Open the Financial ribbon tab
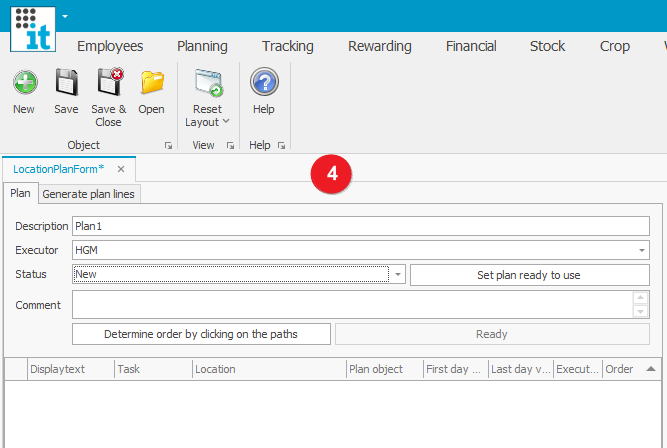Image resolution: width=667 pixels, height=448 pixels. (x=471, y=46)
